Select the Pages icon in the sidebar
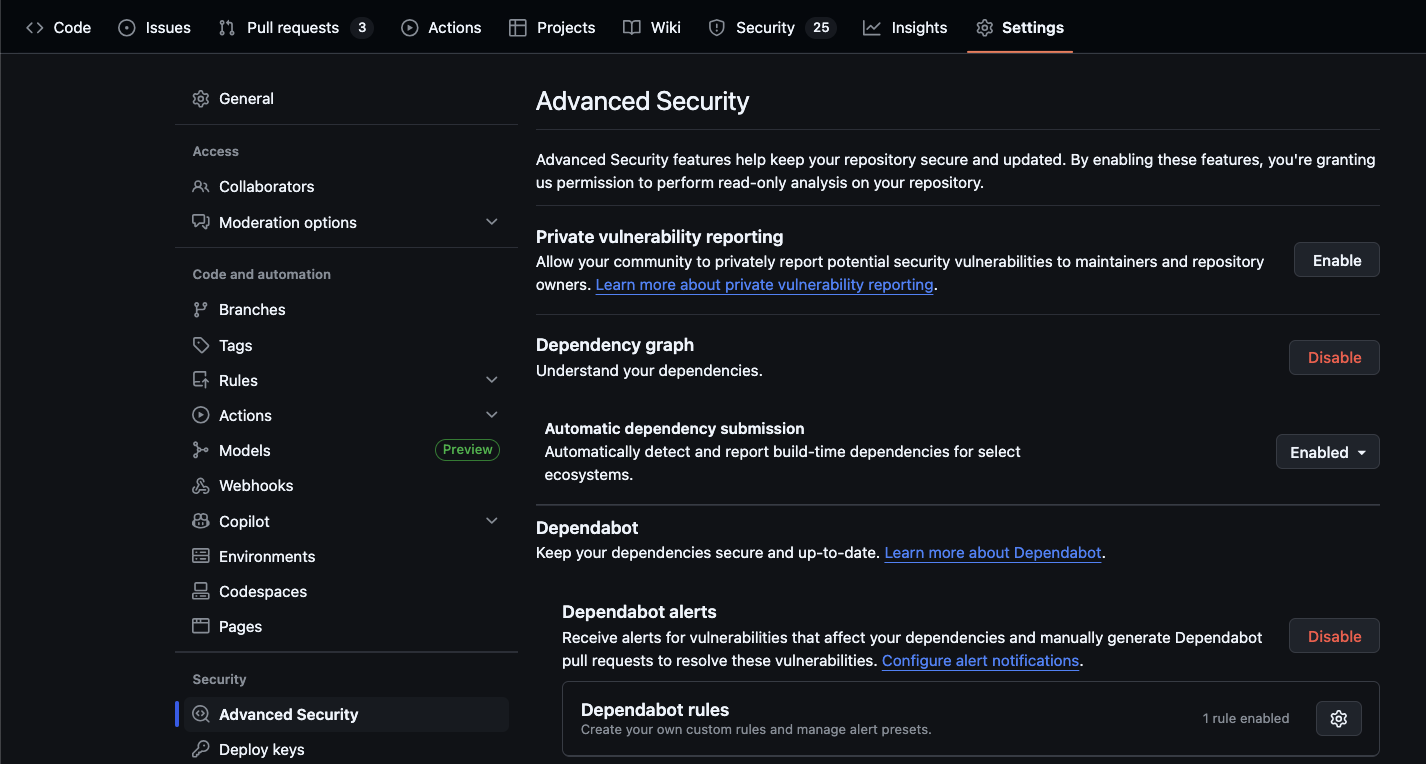Viewport: 1426px width, 764px height. (201, 626)
